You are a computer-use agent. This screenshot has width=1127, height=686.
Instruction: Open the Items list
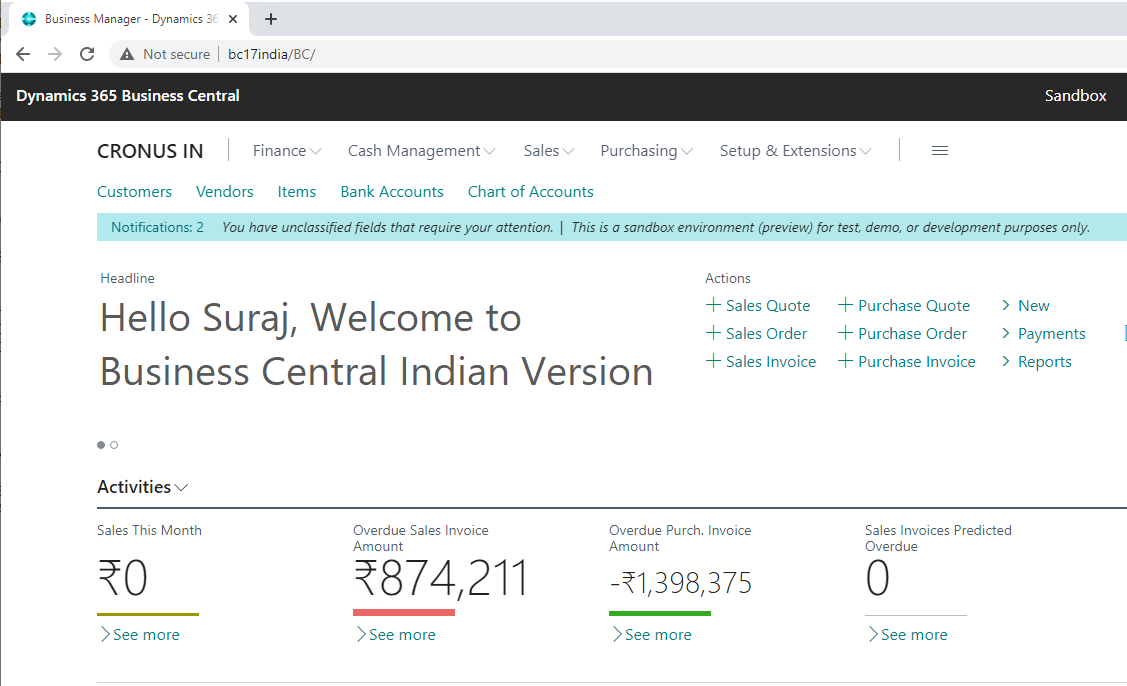point(297,191)
